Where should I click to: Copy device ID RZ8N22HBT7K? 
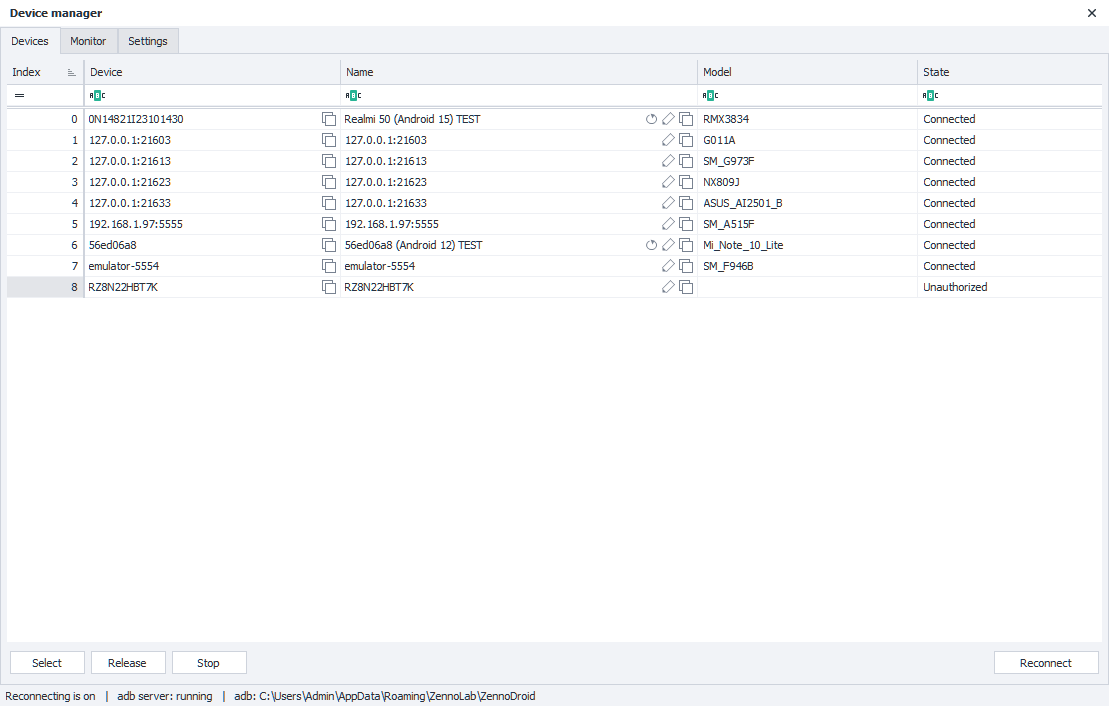coord(329,287)
